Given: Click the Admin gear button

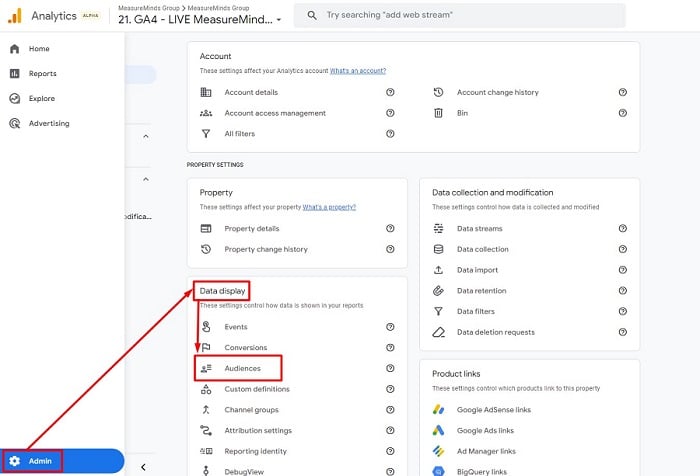Looking at the screenshot, I should point(62,461).
